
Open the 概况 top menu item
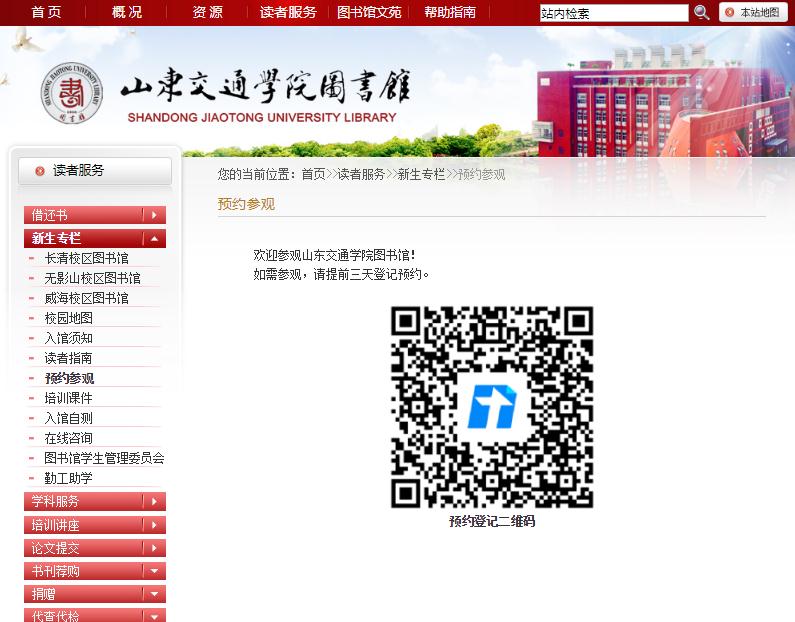click(127, 12)
